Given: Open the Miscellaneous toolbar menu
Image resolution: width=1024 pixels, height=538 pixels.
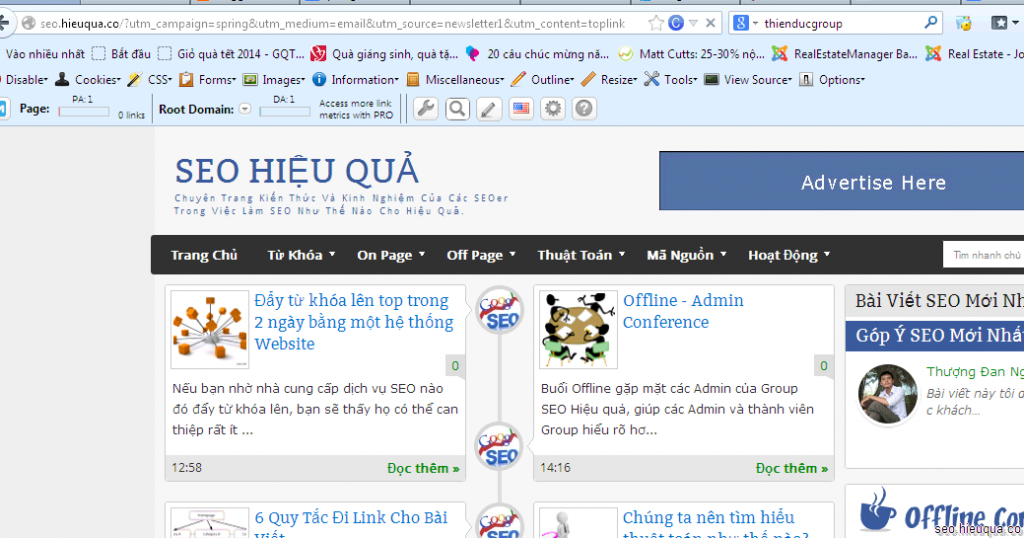Looking at the screenshot, I should tap(455, 80).
